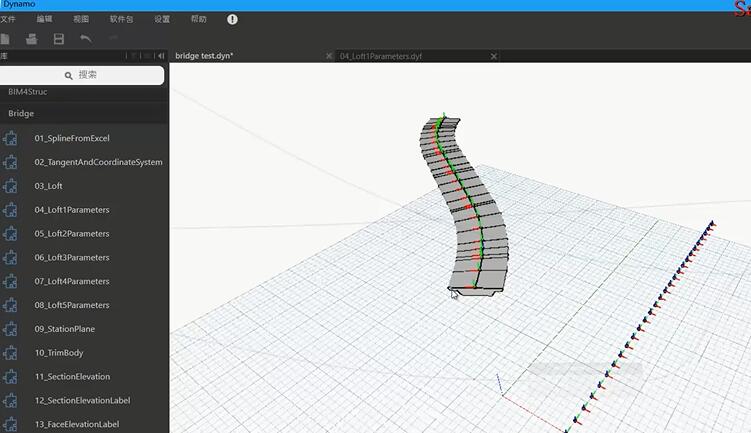
Task: Open the 软件包 (Packages) menu
Action: [x=121, y=19]
